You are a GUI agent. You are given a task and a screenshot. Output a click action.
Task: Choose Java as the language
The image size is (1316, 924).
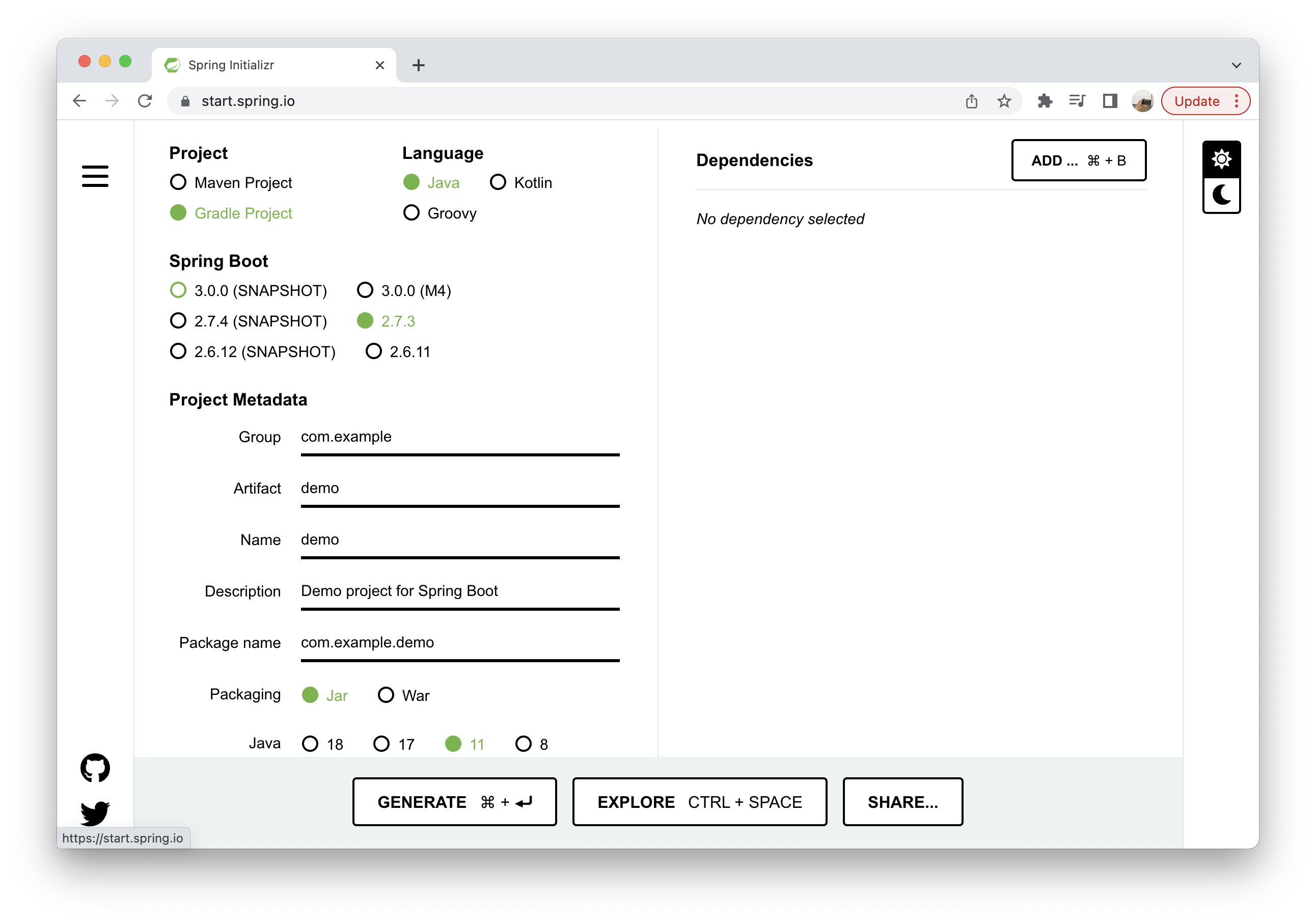click(x=431, y=182)
